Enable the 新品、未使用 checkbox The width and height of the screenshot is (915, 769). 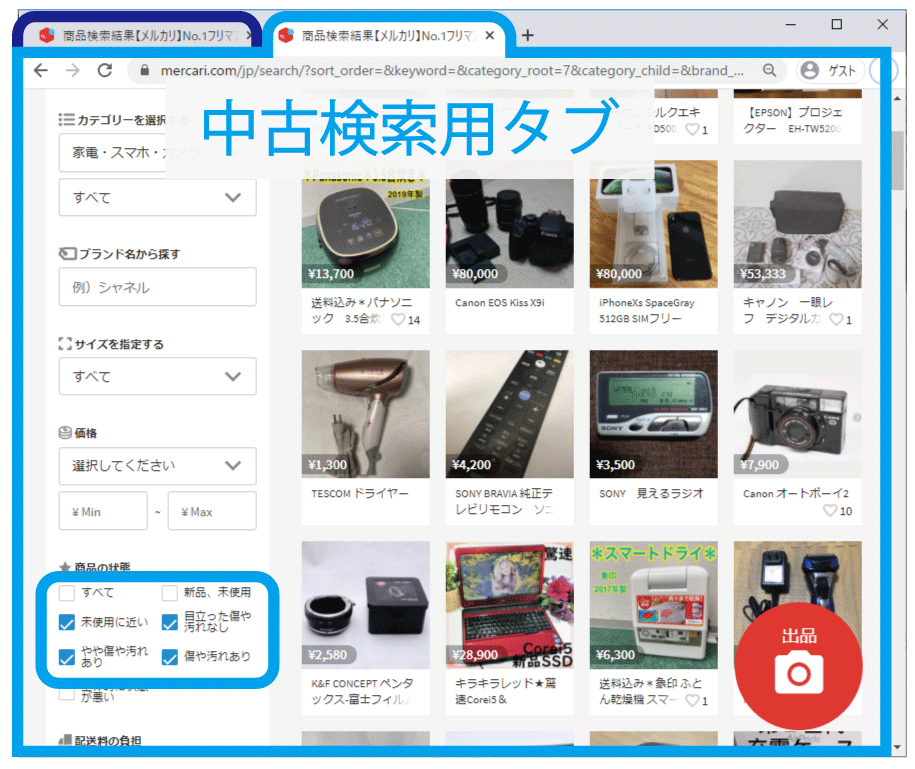click(x=170, y=593)
